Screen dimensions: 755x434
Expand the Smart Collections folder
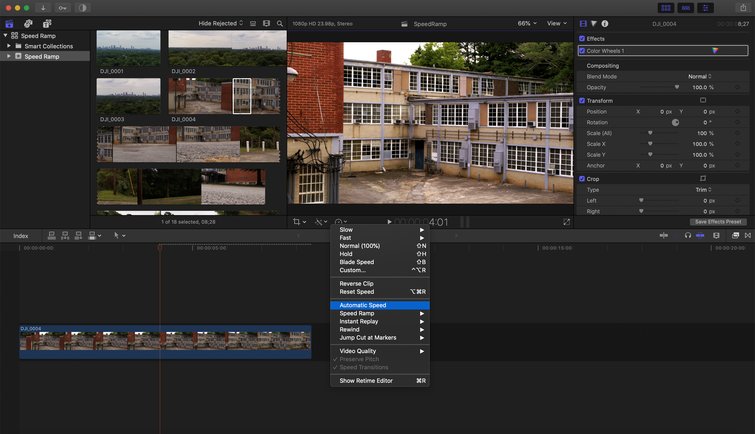pos(9,46)
